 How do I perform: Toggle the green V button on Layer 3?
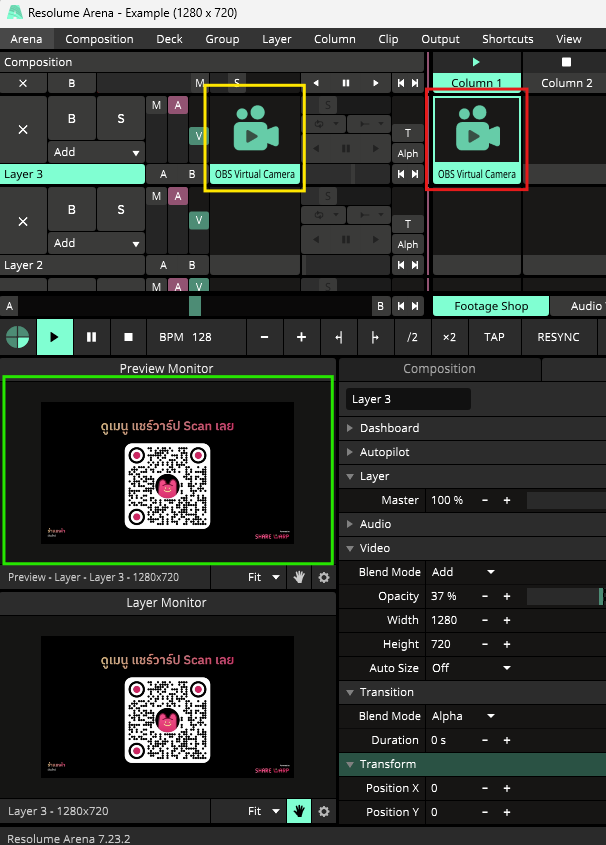point(199,136)
